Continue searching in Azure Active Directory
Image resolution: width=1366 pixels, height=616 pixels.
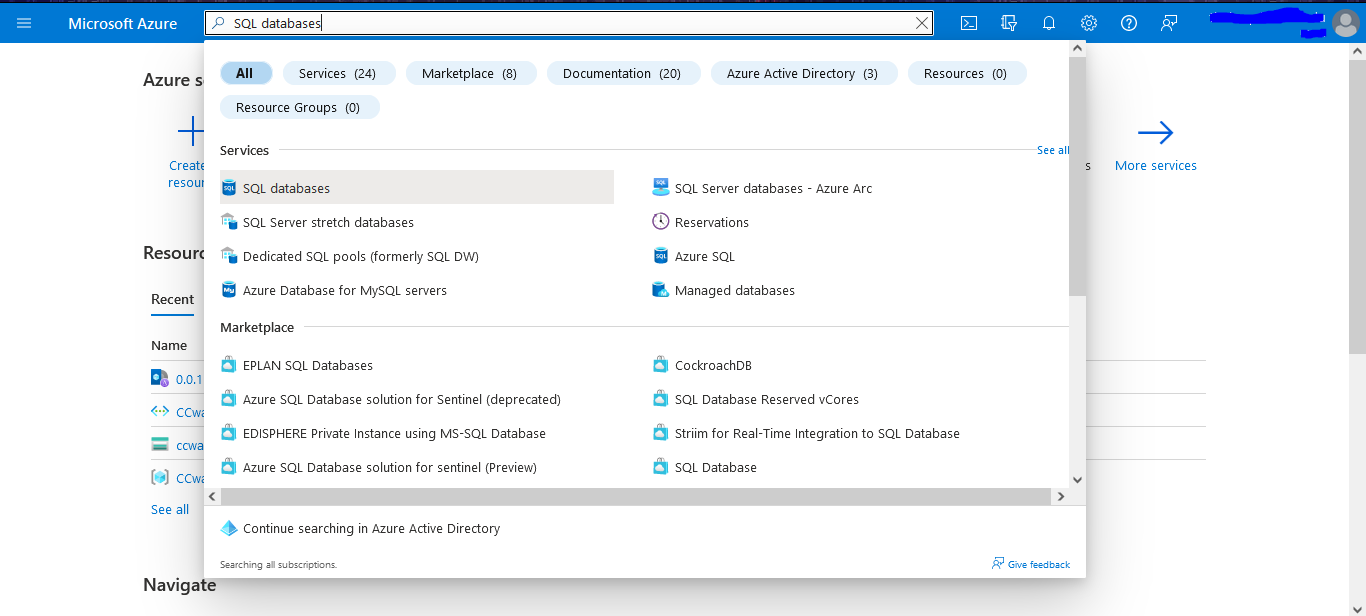point(371,528)
